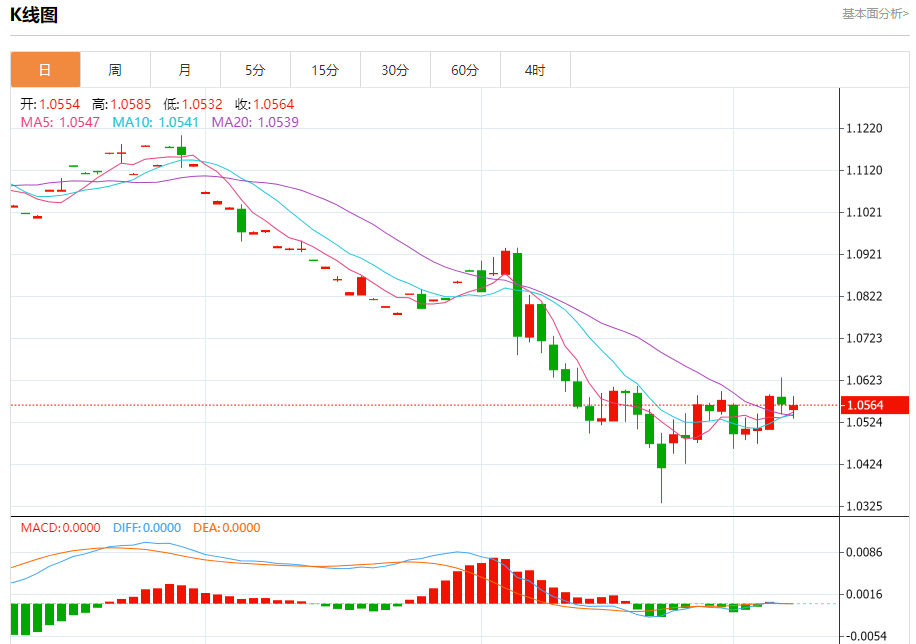Click the 1.0822 price axis label

(x=864, y=296)
